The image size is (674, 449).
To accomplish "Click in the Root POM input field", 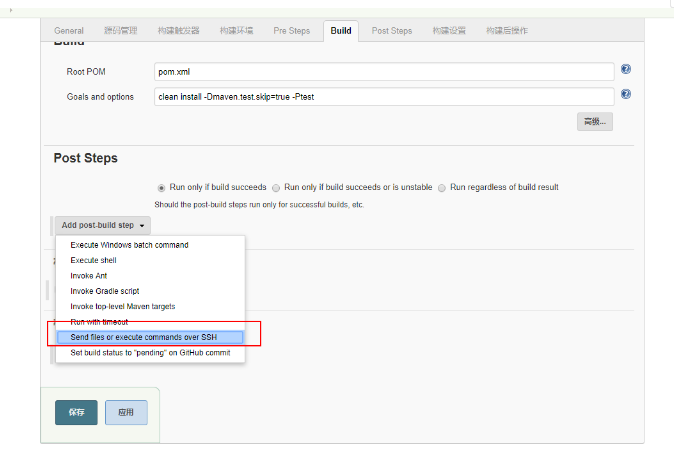I will point(384,72).
